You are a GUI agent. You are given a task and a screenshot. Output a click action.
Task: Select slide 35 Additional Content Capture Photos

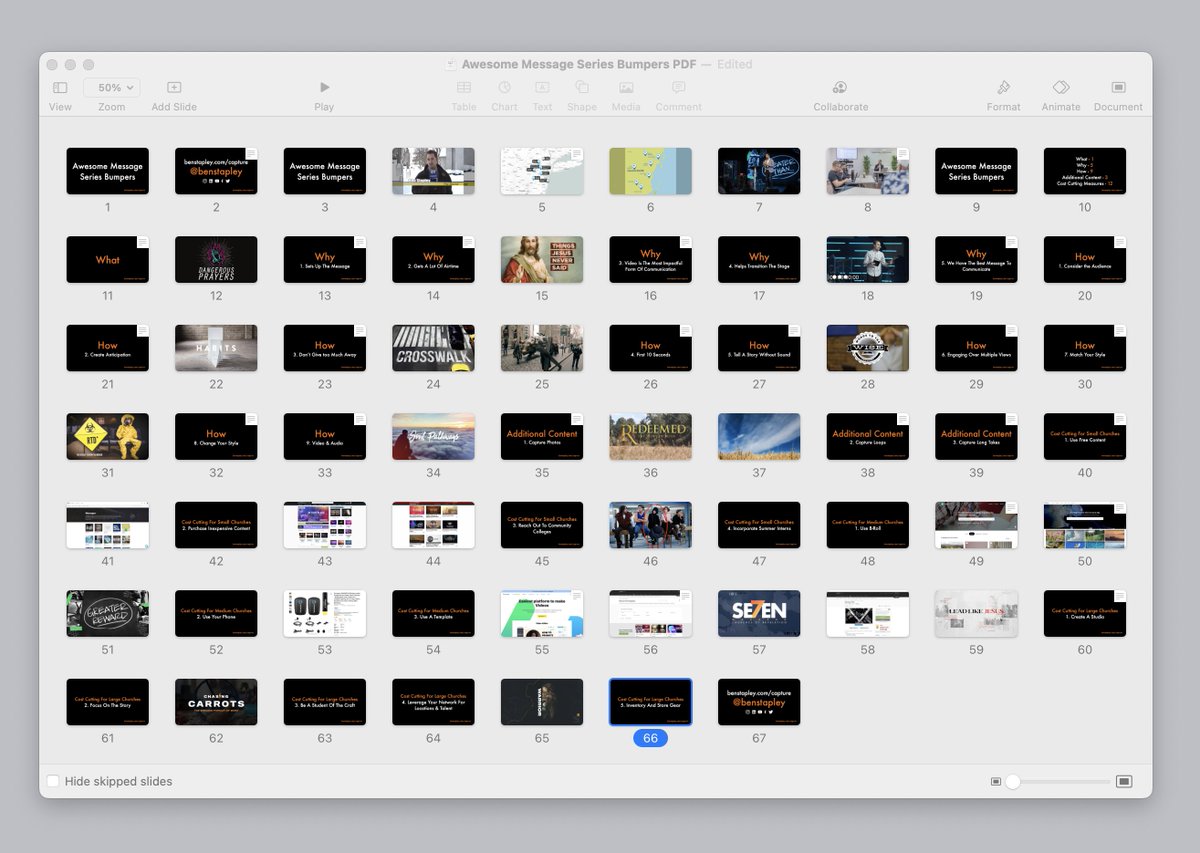tap(542, 437)
